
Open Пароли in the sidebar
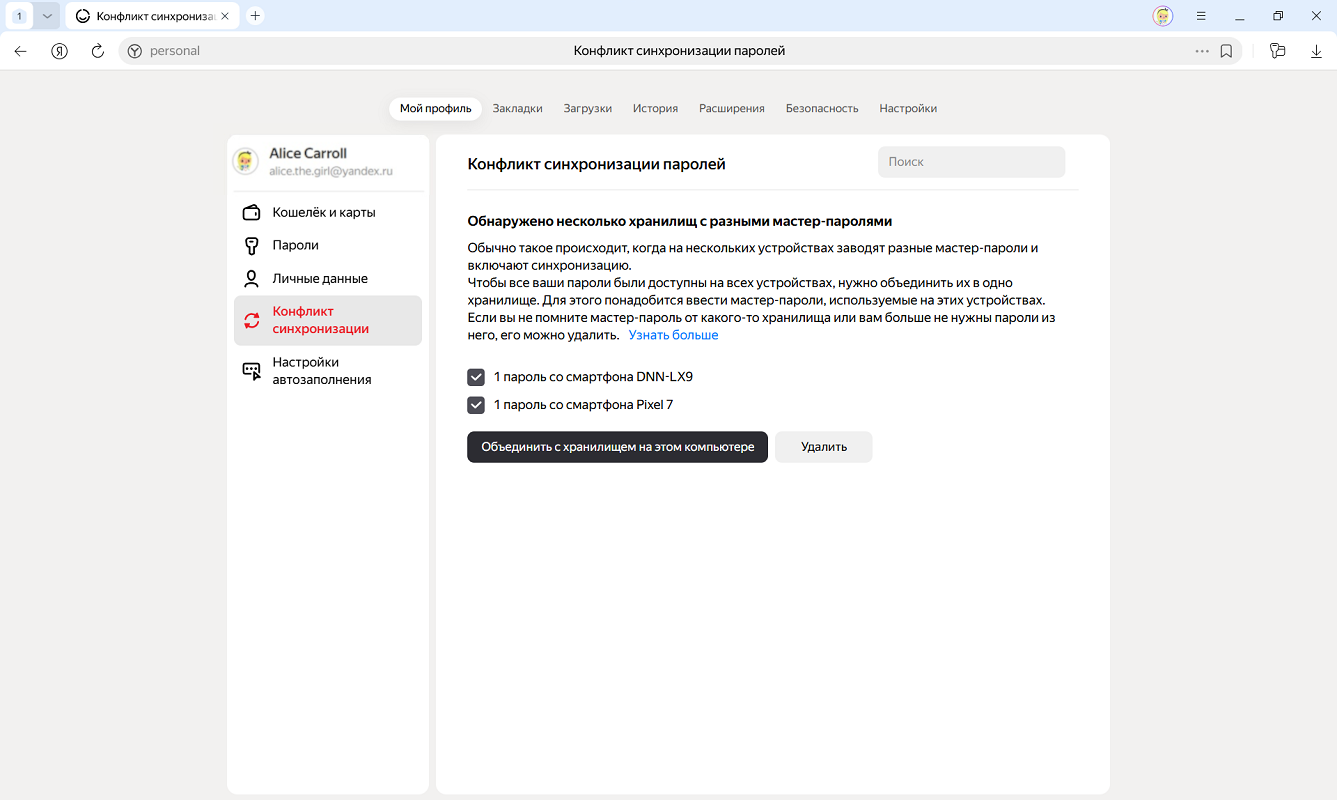tap(295, 245)
